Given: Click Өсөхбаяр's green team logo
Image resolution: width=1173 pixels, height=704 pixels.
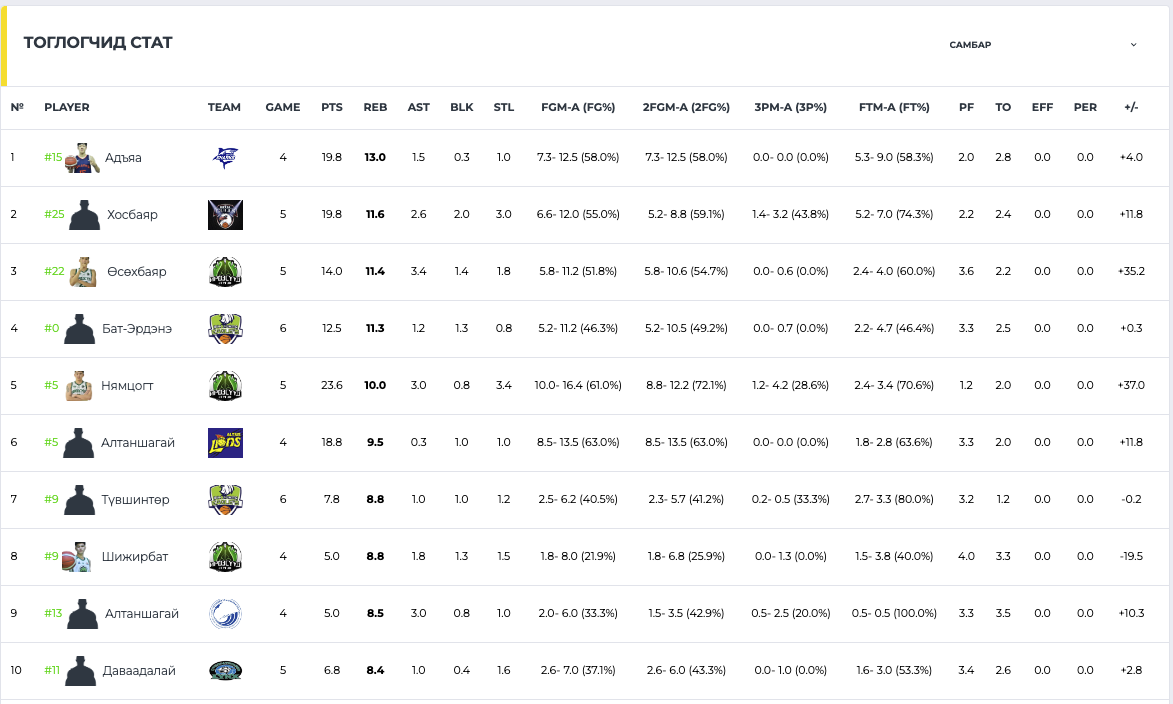Looking at the screenshot, I should (225, 272).
